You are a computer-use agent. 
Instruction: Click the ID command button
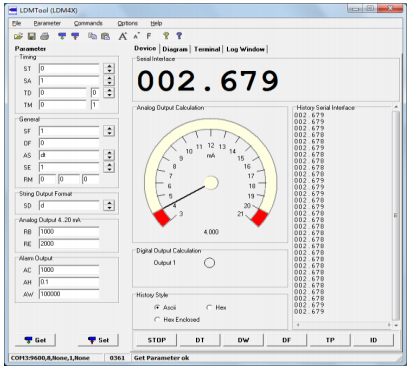point(373,340)
